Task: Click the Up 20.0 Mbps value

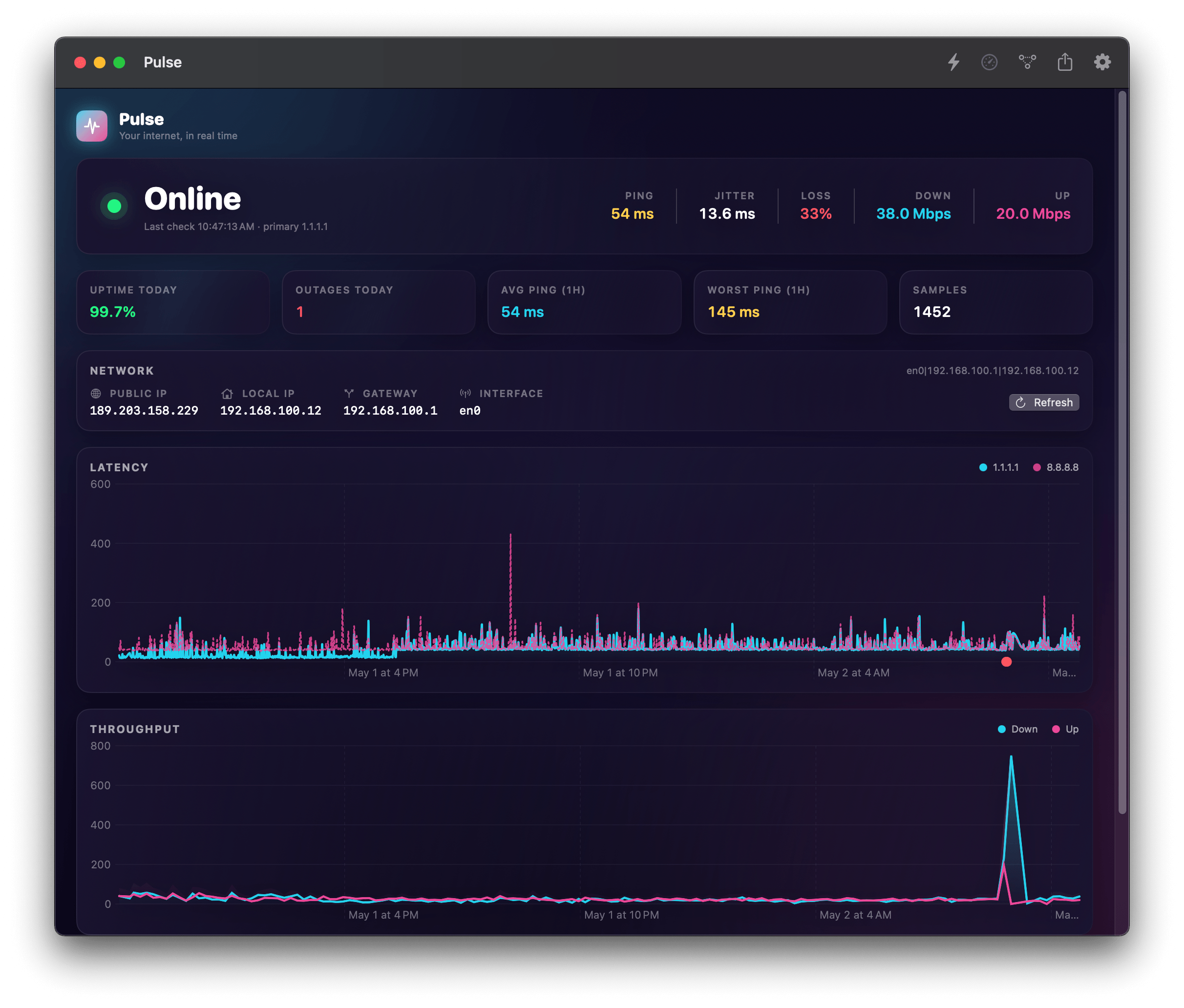Action: pos(1033,214)
